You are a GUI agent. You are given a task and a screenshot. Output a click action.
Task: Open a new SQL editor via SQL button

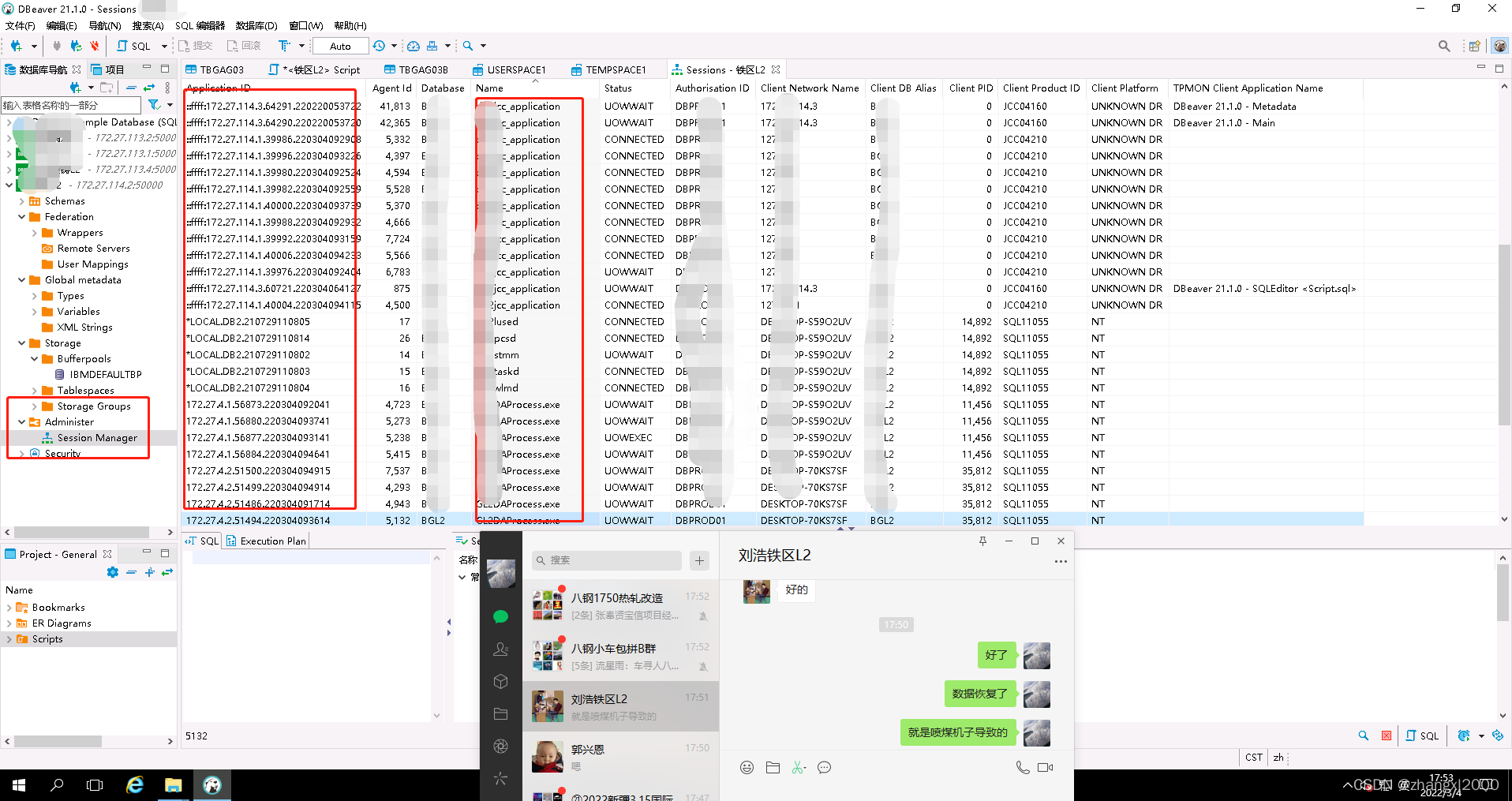pyautogui.click(x=133, y=46)
